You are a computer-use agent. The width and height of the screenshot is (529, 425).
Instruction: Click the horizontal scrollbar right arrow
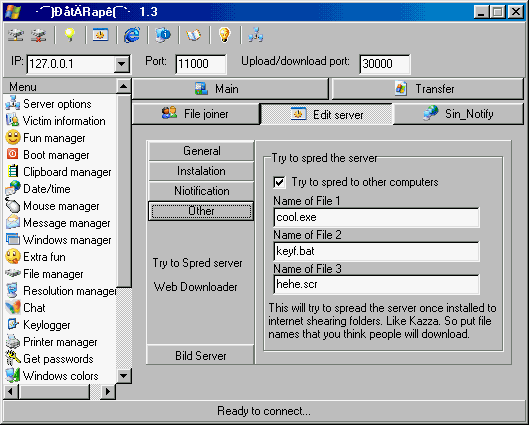point(108,391)
